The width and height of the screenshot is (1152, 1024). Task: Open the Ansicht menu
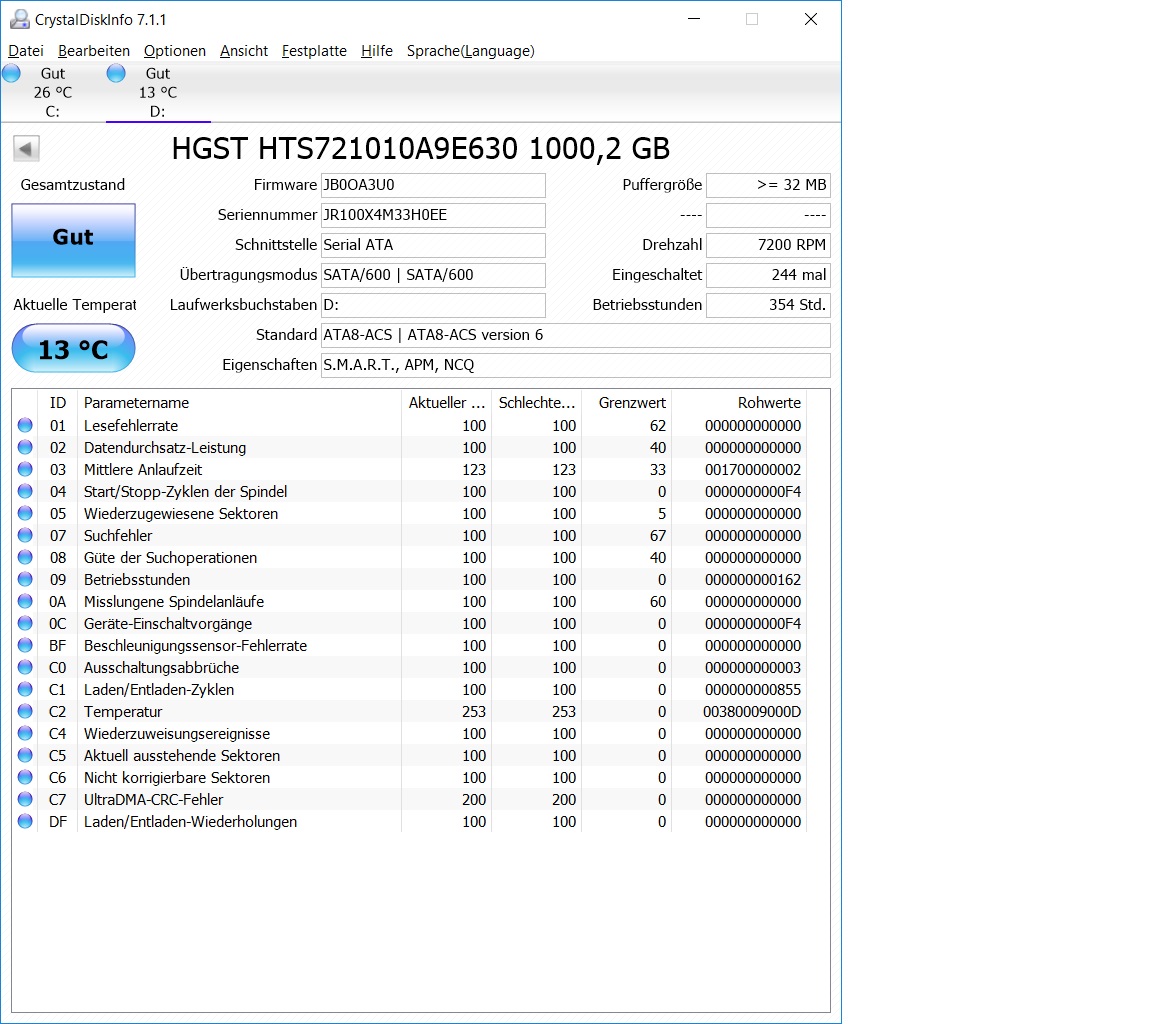point(244,51)
